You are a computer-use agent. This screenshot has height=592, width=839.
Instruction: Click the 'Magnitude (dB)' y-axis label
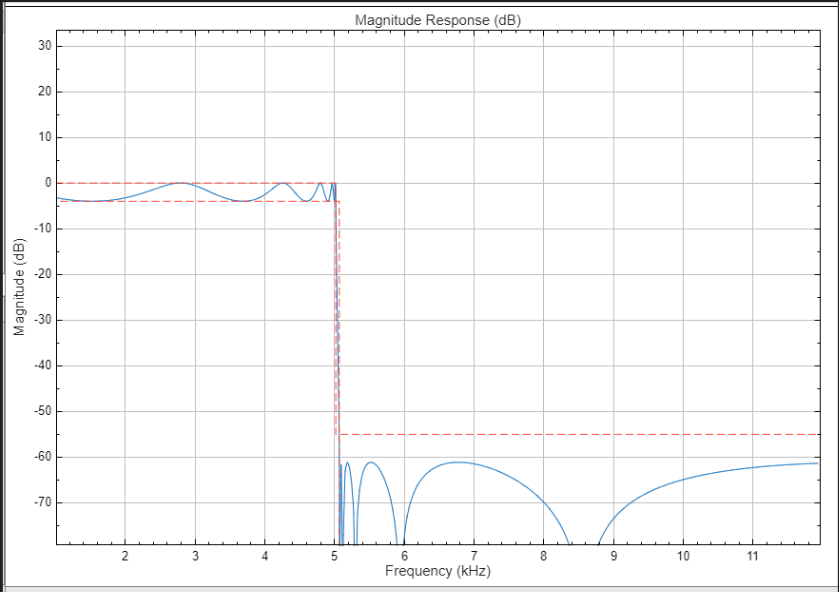(19, 288)
